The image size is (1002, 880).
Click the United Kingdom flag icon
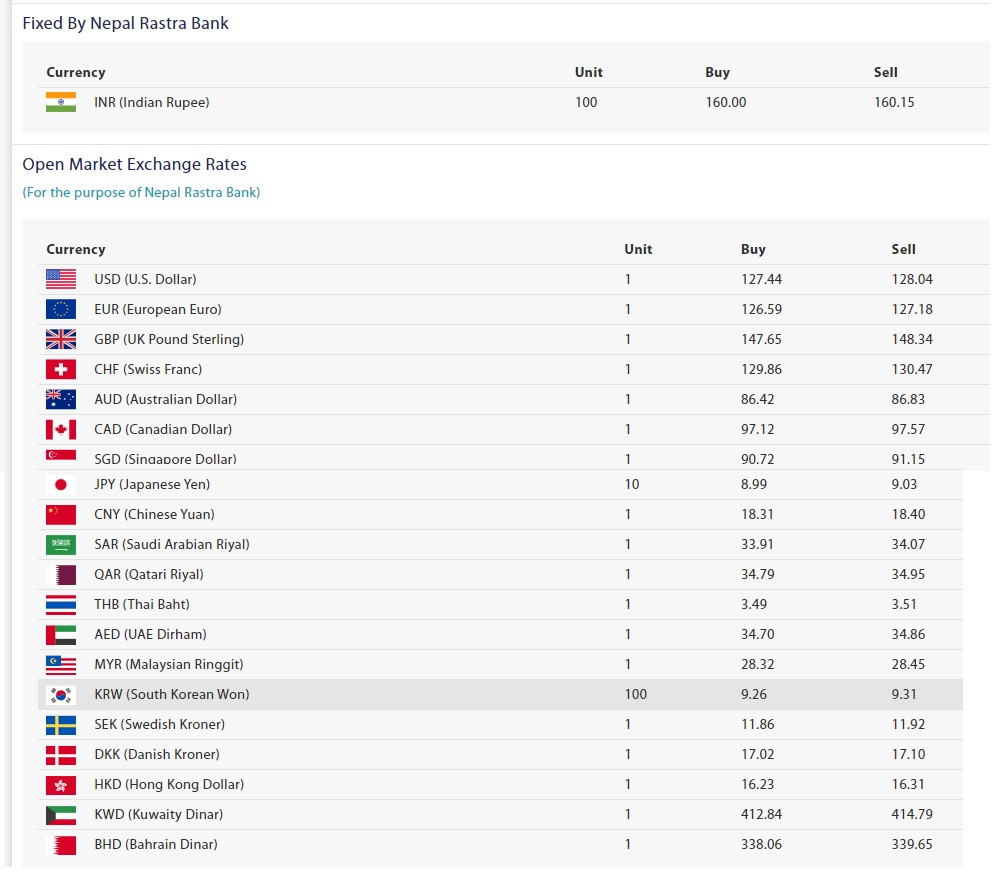coord(61,339)
